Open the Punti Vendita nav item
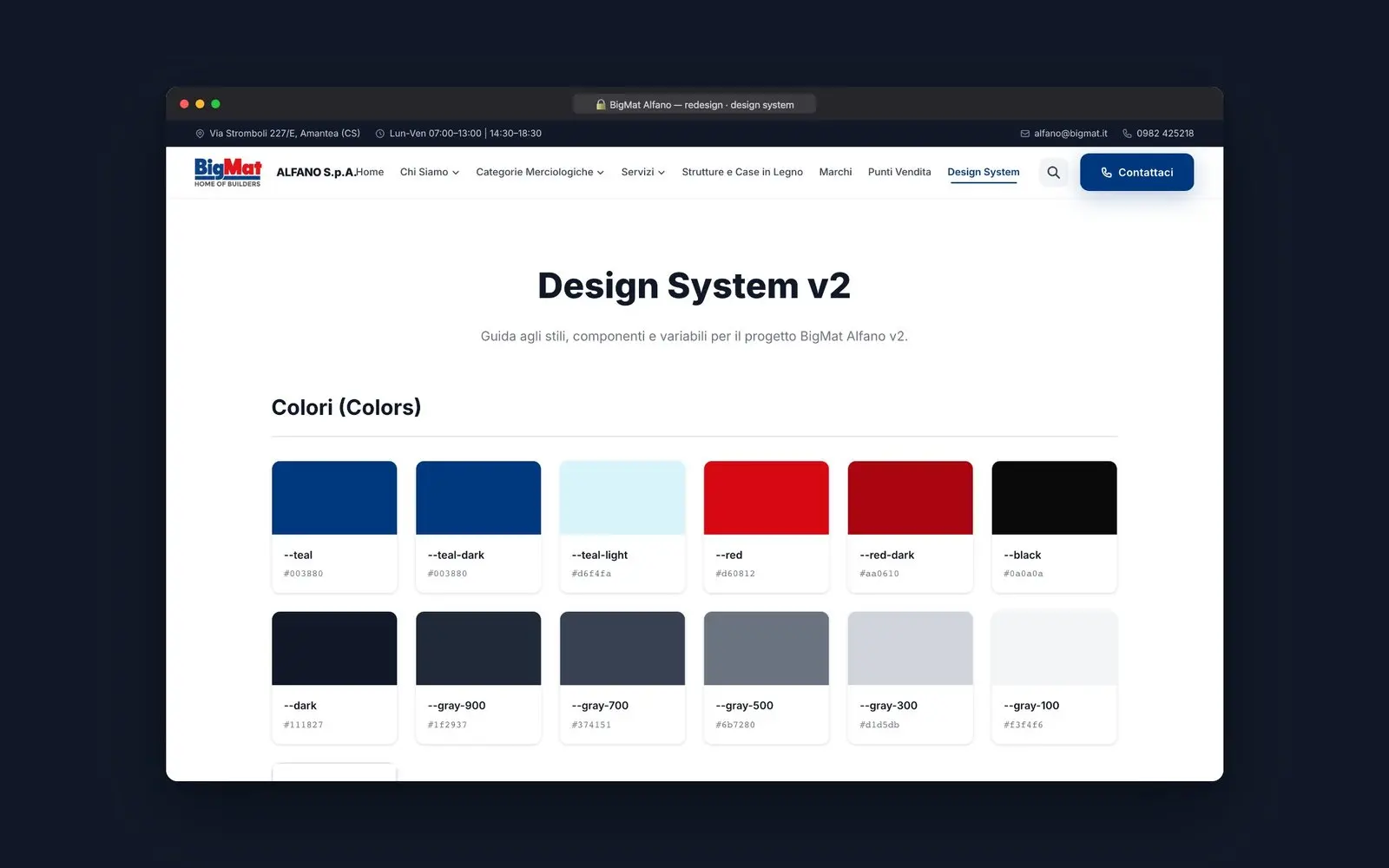Image resolution: width=1389 pixels, height=868 pixels. tap(899, 172)
